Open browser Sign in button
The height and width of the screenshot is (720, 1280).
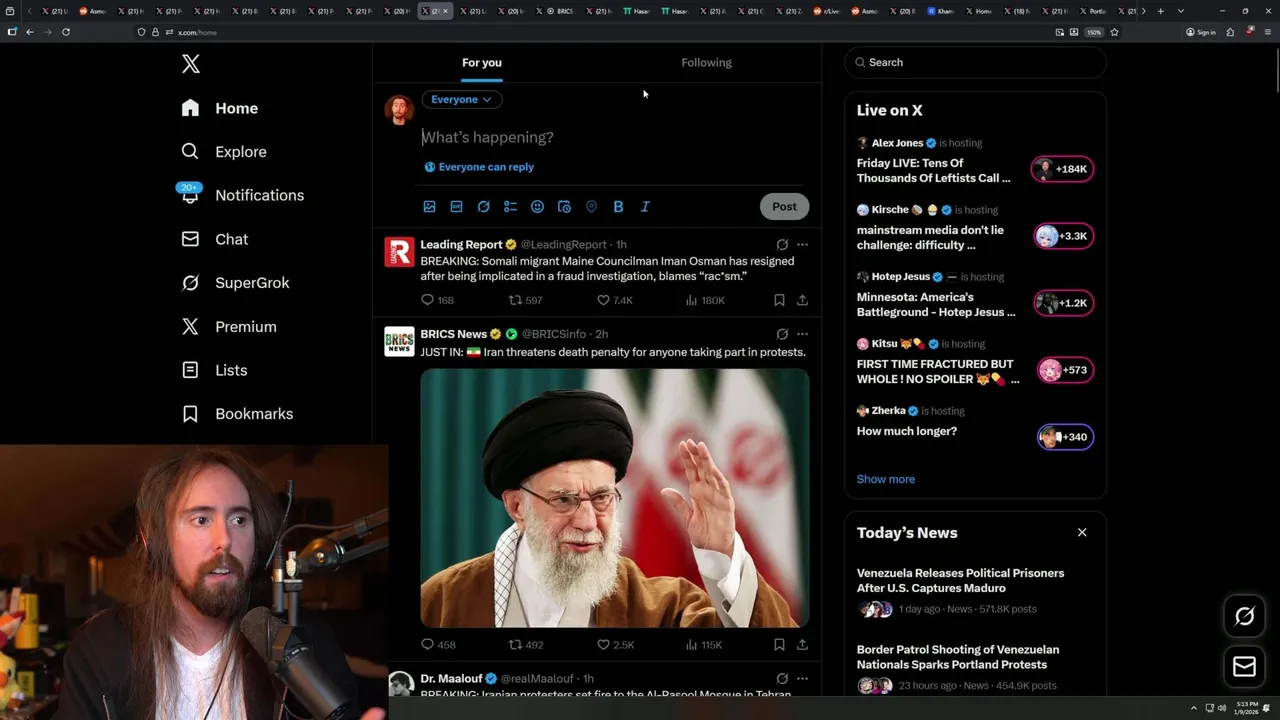coord(1201,32)
